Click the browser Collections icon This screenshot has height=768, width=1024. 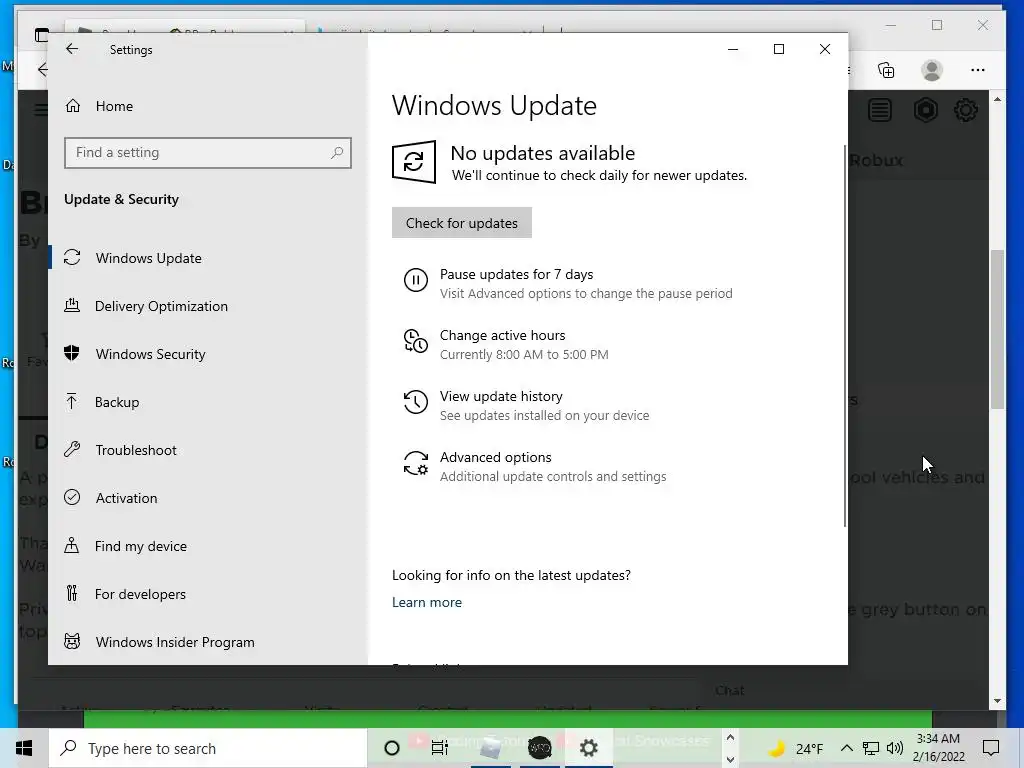pyautogui.click(x=886, y=70)
